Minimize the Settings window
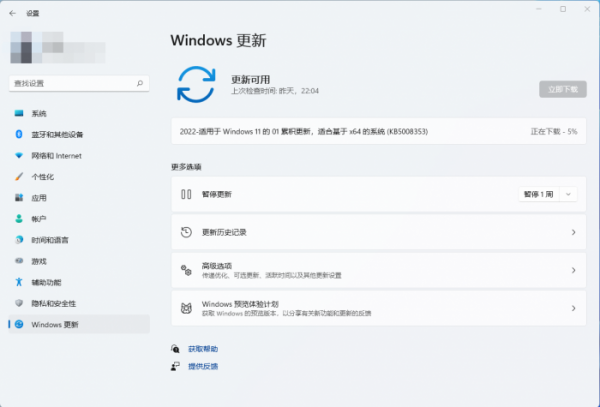This screenshot has height=407, width=600. pos(539,9)
